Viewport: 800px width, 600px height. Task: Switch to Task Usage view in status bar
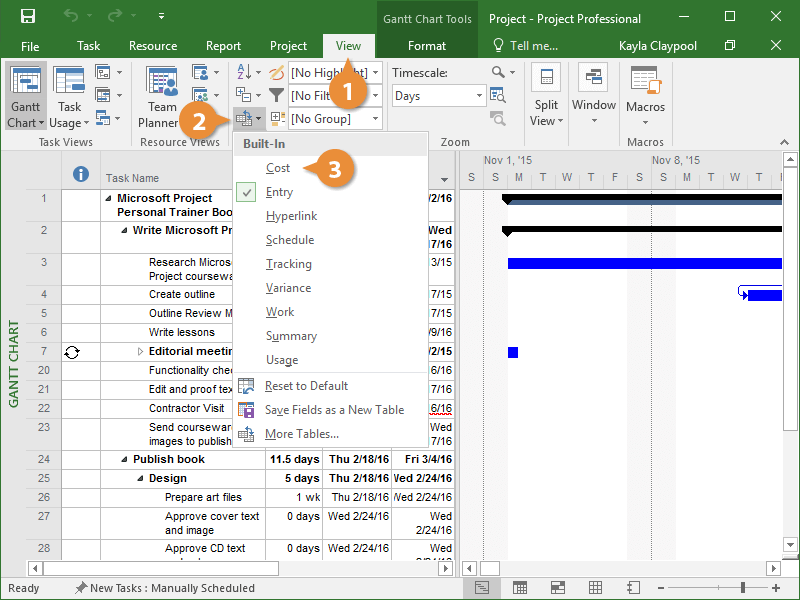[x=520, y=588]
